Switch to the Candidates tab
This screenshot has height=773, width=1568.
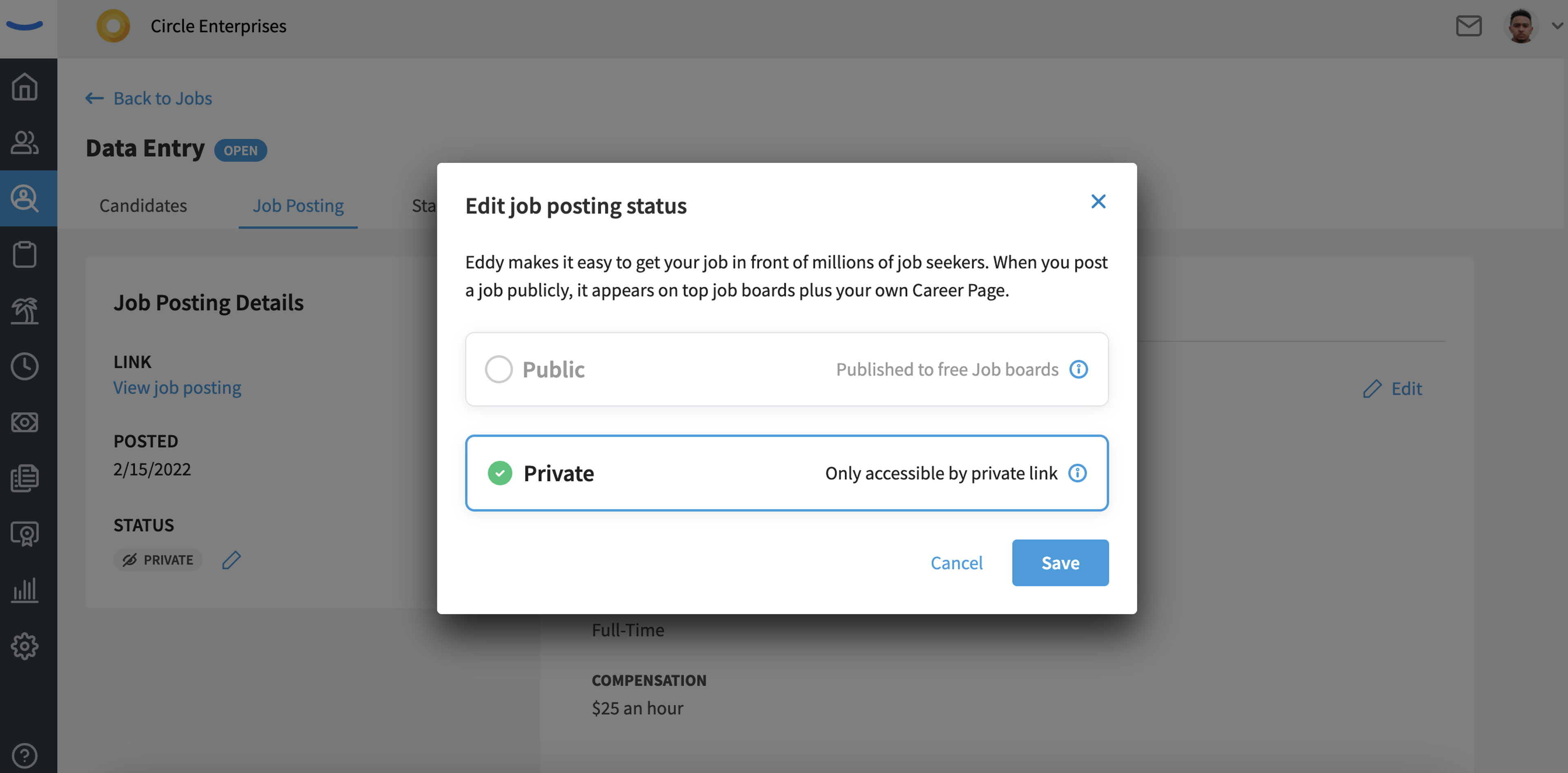click(143, 206)
